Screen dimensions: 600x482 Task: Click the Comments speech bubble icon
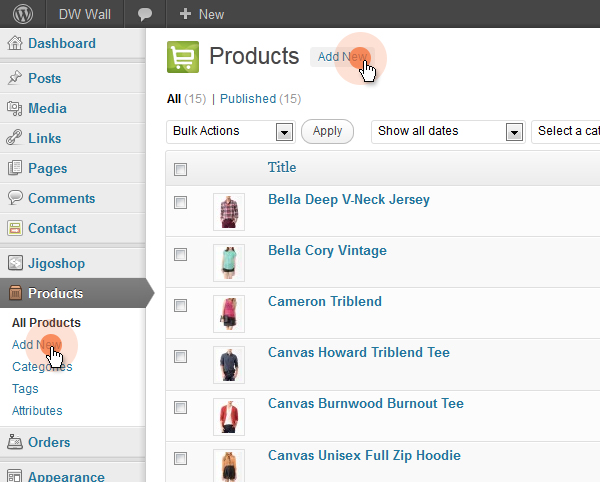pos(15,198)
